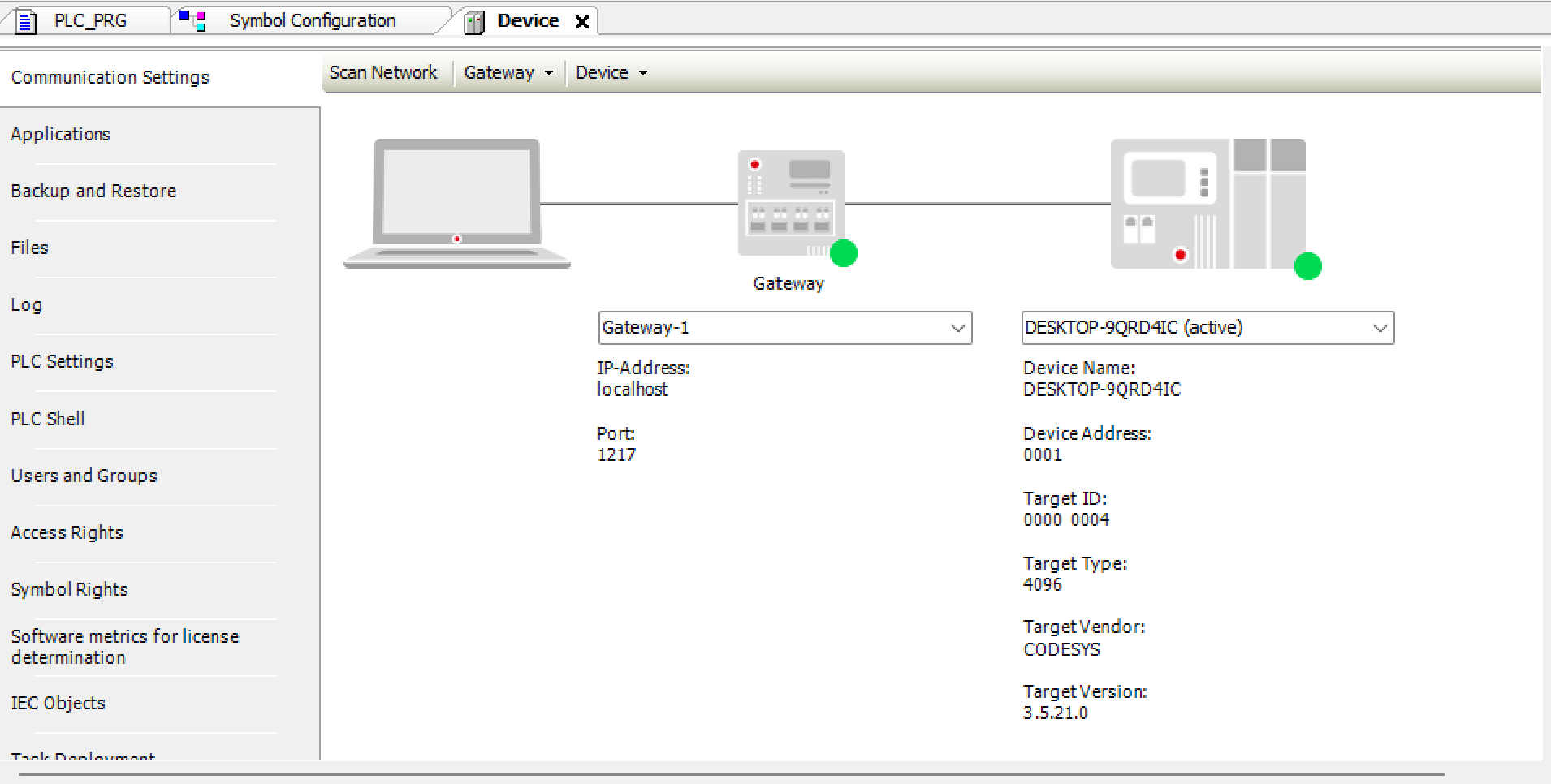Viewport: 1551px width, 784px height.
Task: Click the PLC_PRG document icon on its tab
Action: tap(26, 19)
